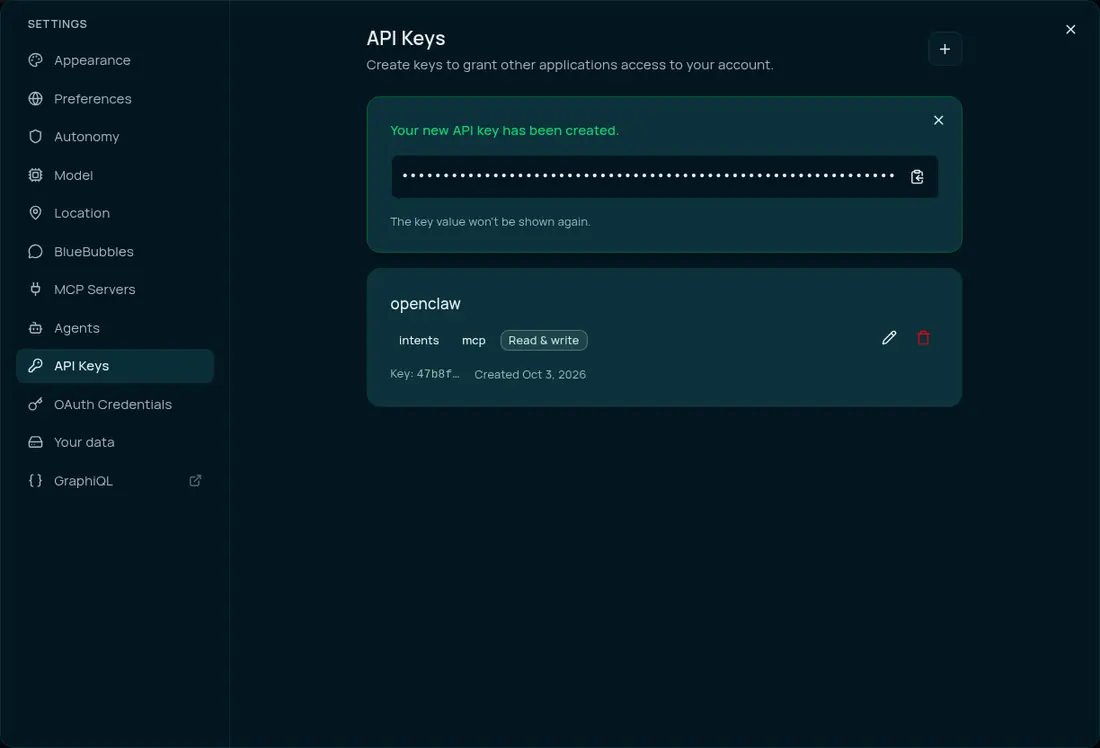Click the API Keys page heading
This screenshot has height=748, width=1100.
pyautogui.click(x=405, y=39)
